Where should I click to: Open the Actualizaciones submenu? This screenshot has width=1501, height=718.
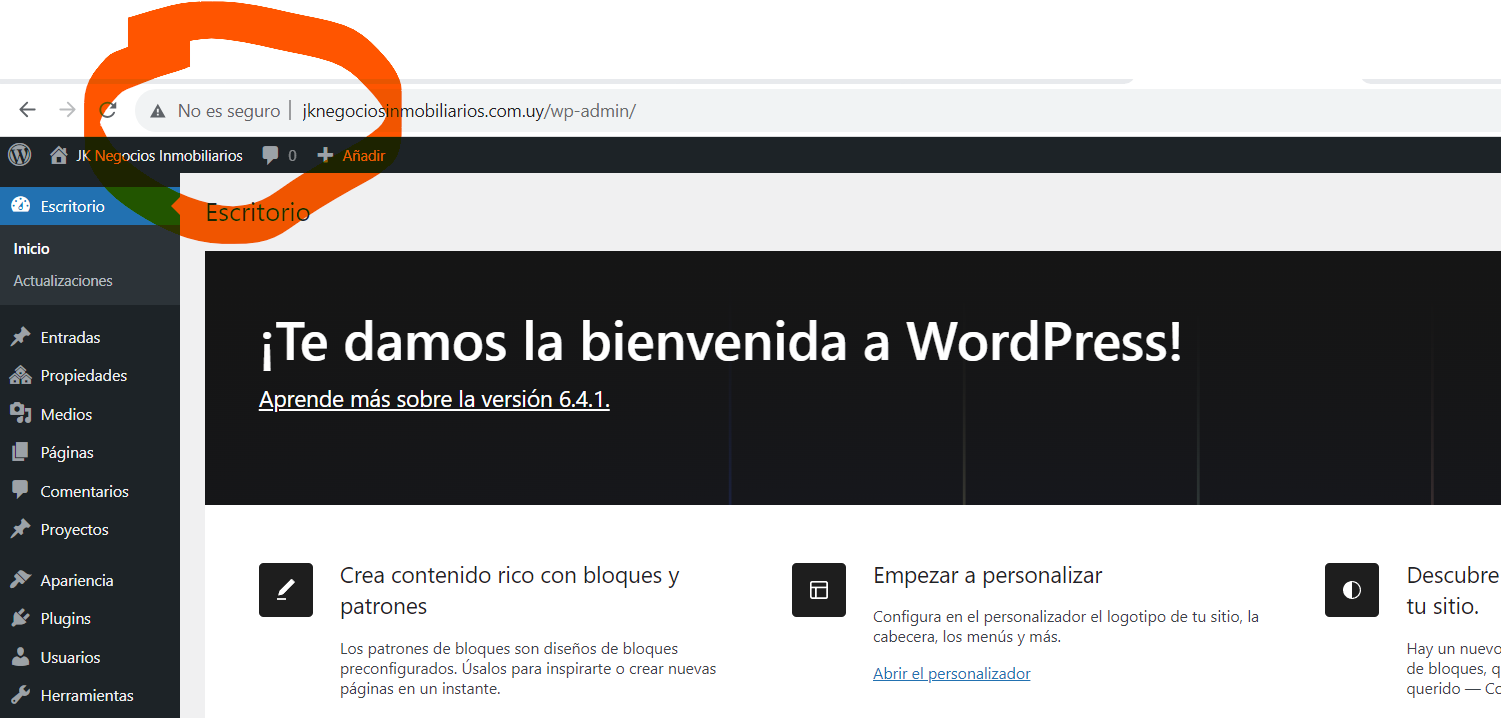(63, 281)
